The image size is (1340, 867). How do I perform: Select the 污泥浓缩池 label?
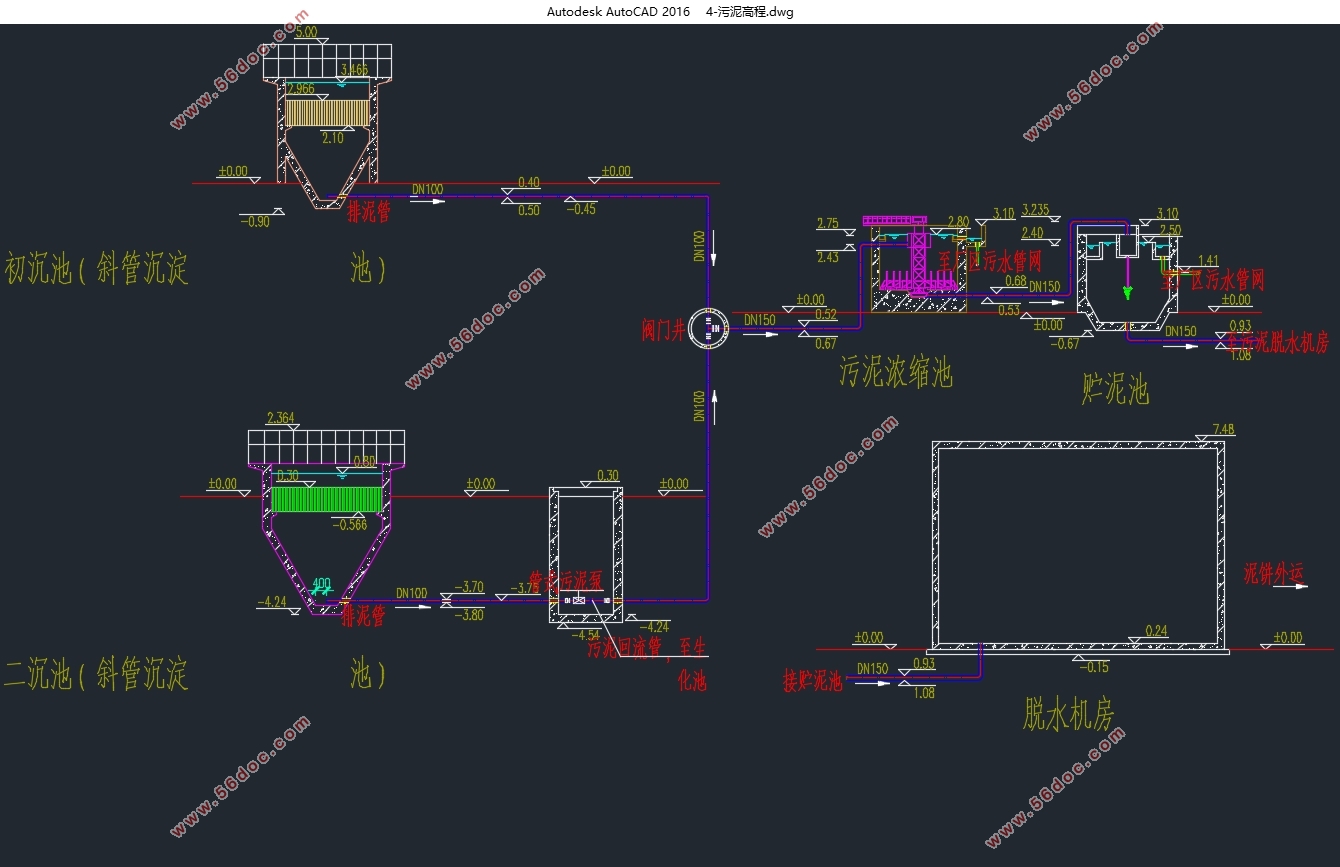click(896, 373)
